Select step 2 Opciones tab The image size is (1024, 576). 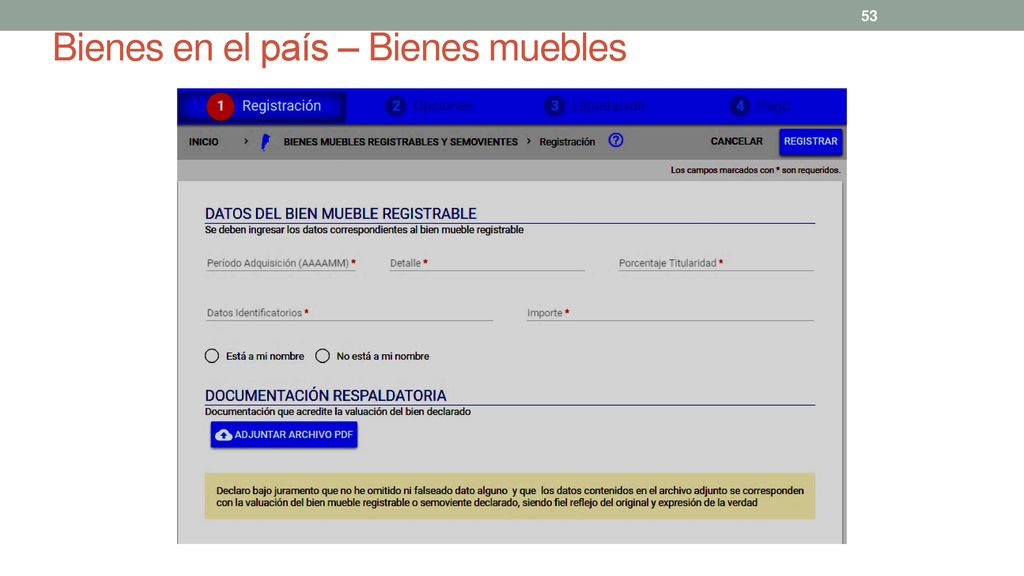click(430, 106)
